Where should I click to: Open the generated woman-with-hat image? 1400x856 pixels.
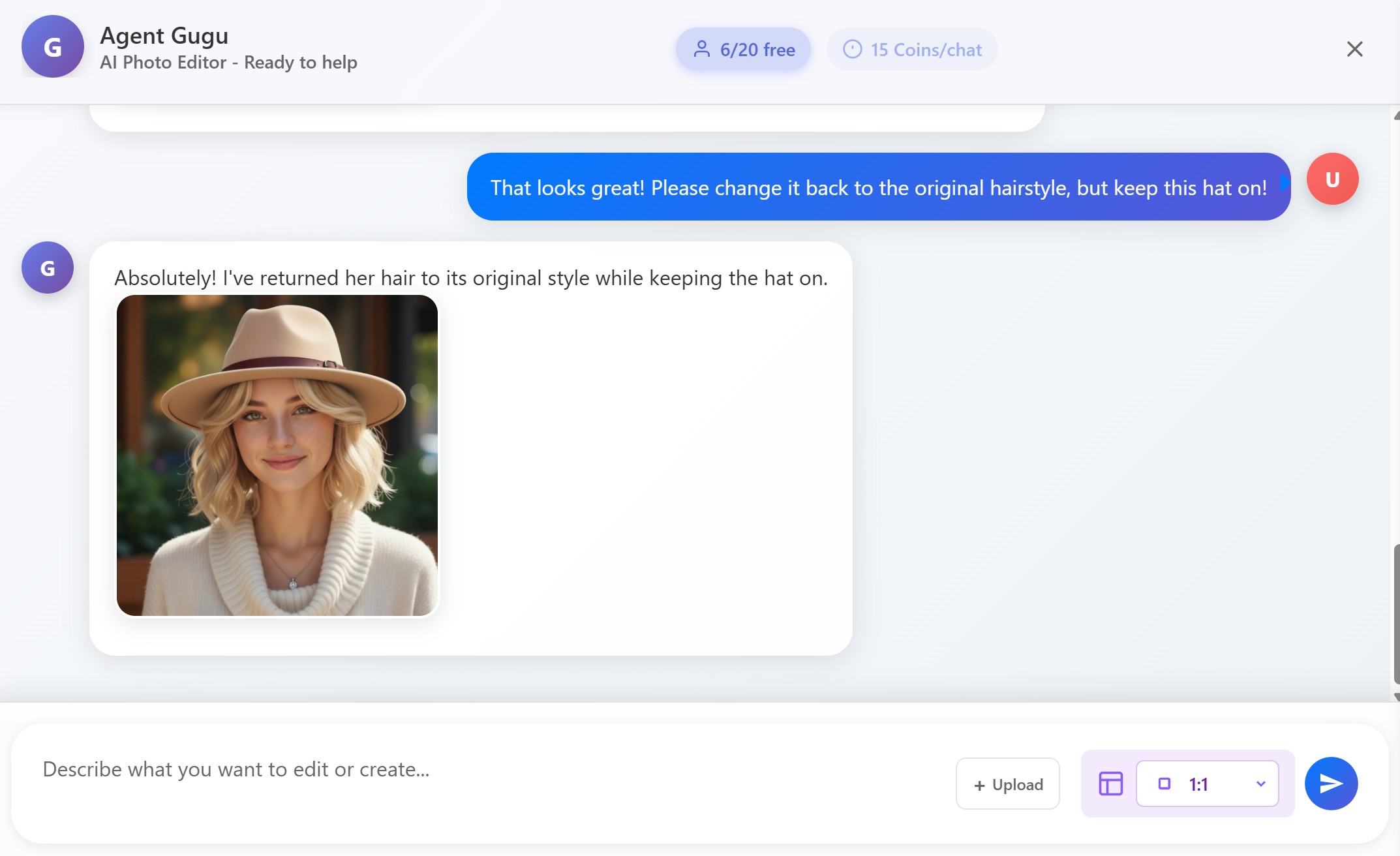tap(277, 455)
